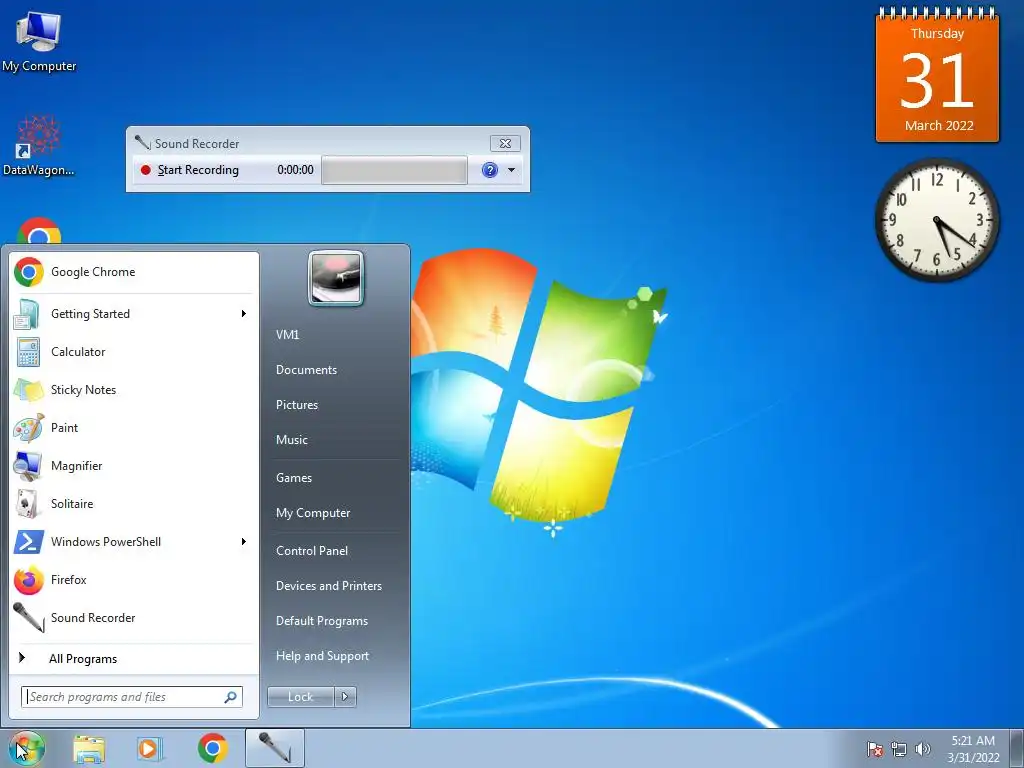Viewport: 1024px width, 768px height.
Task: Click the Show desktop strip beside the clock
Action: tap(1017, 748)
